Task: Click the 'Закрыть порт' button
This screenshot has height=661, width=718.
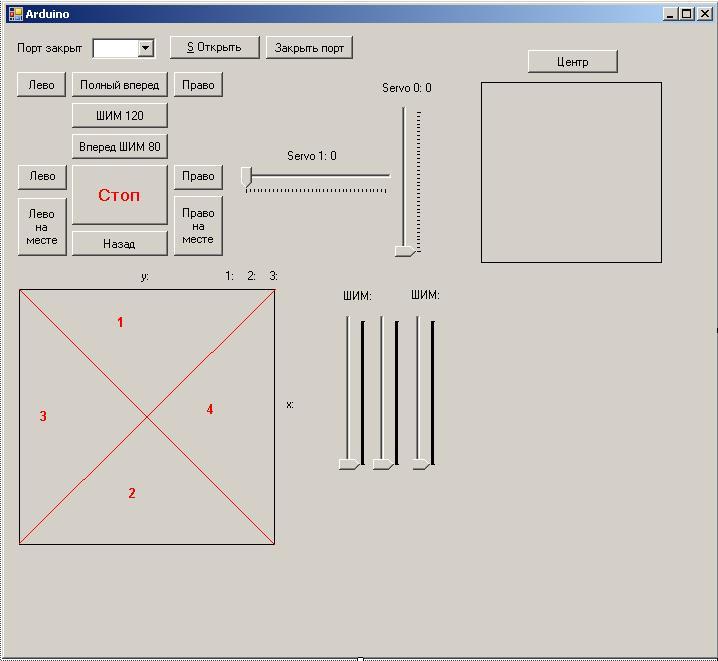Action: (x=309, y=48)
